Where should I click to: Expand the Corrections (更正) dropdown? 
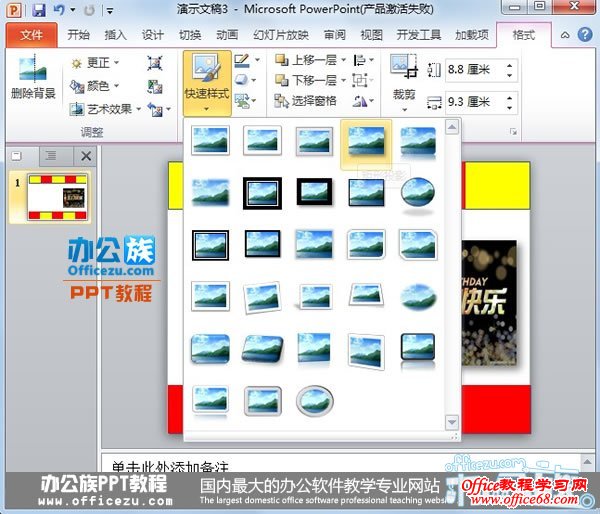(x=97, y=63)
